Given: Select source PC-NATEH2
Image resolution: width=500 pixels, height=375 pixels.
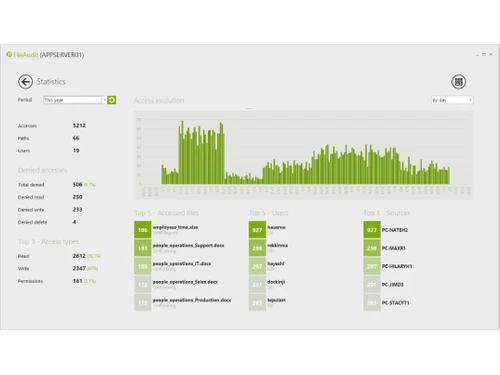Looking at the screenshot, I should tap(395, 230).
